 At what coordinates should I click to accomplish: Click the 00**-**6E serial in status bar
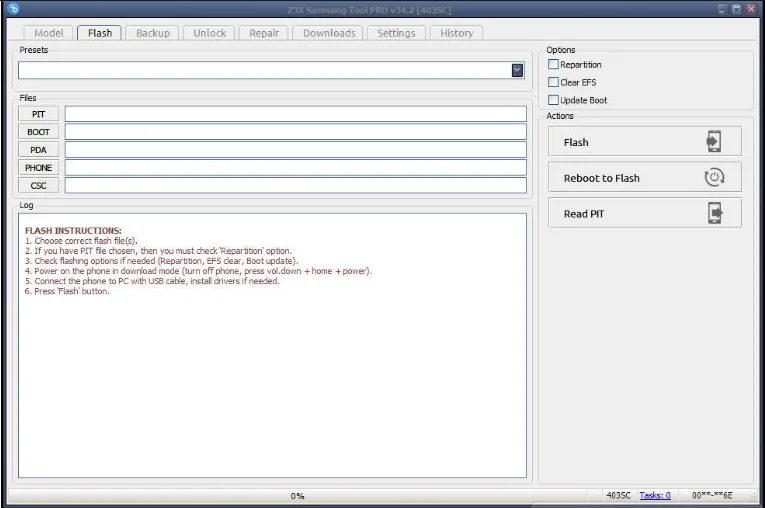click(712, 495)
